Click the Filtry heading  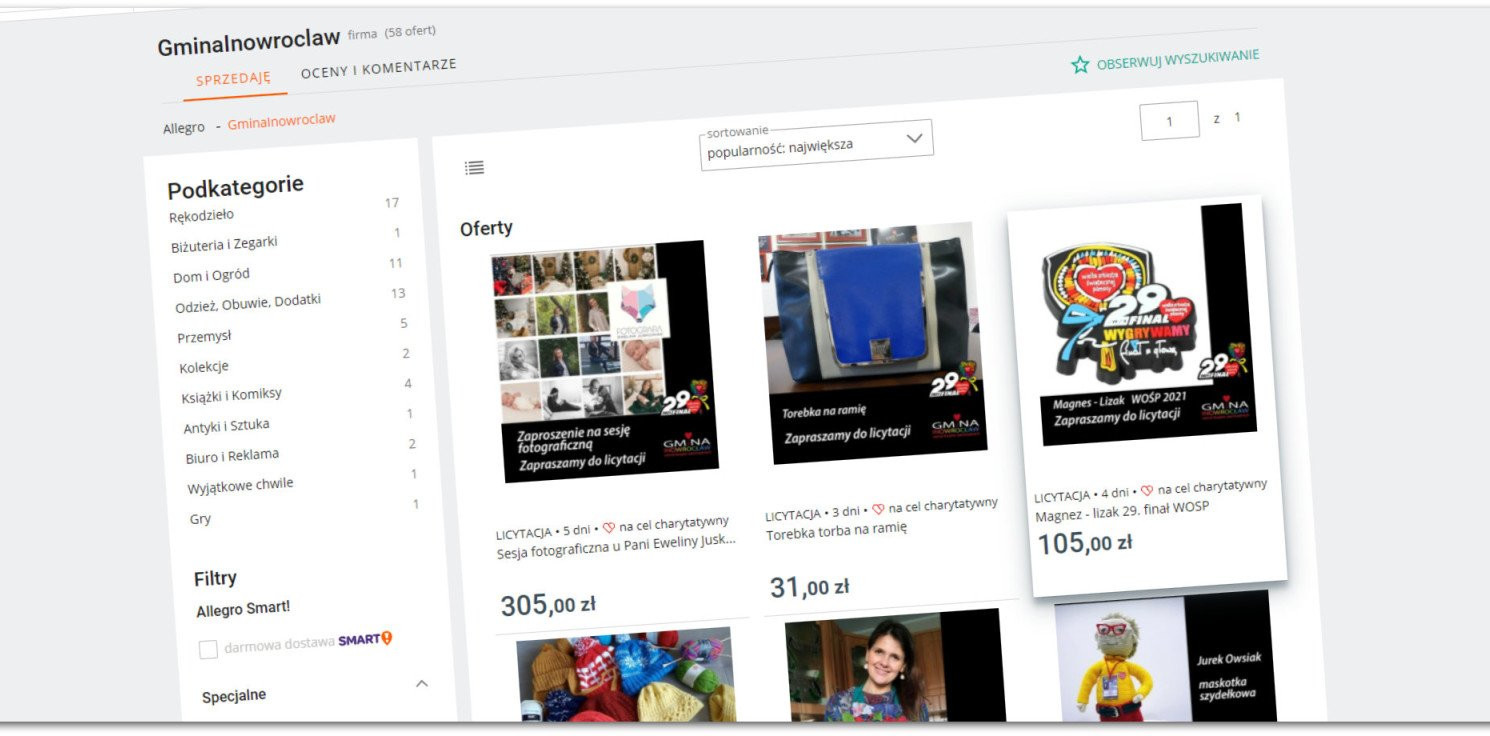pos(215,578)
